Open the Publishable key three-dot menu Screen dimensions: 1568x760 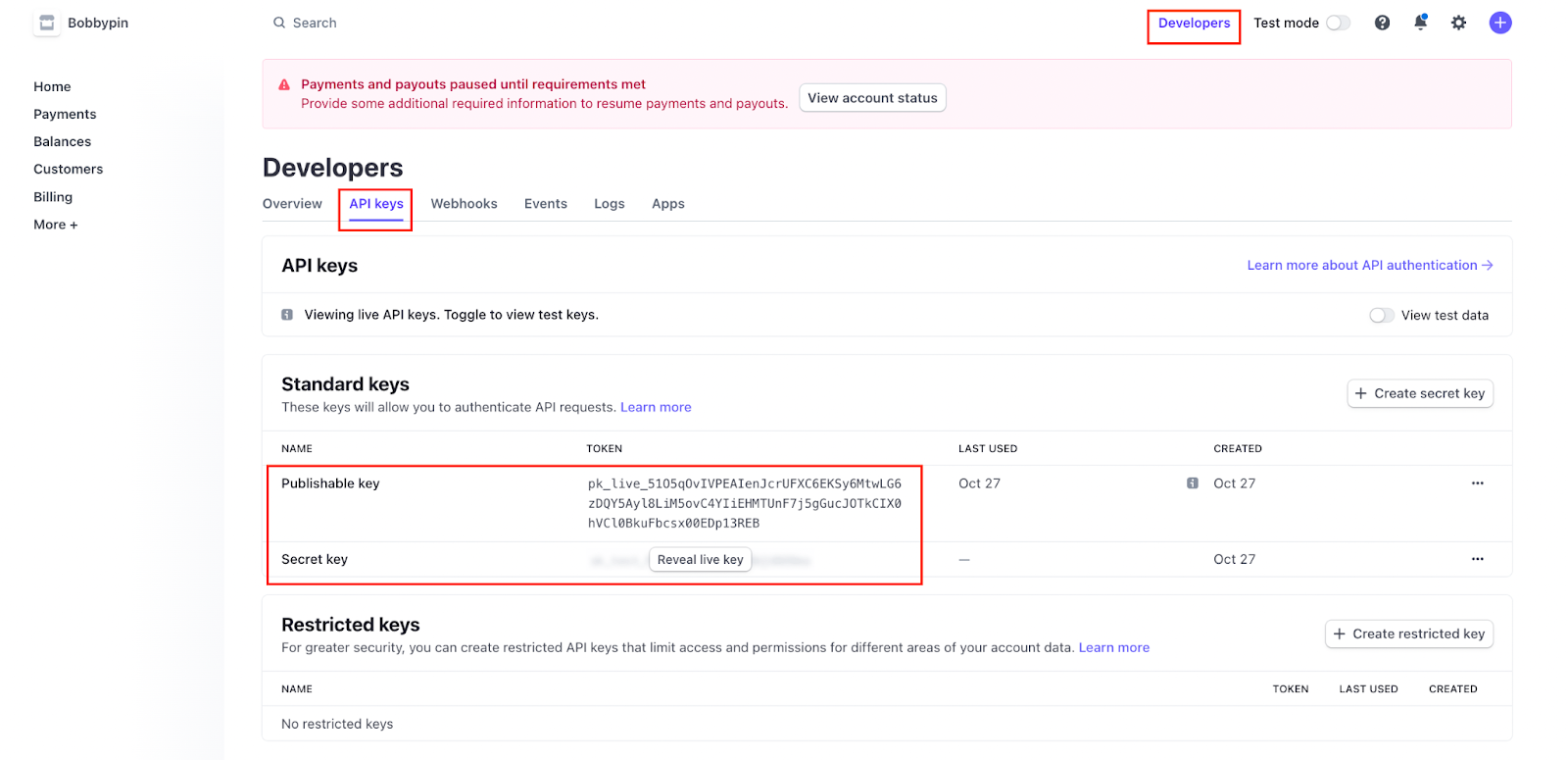(x=1477, y=483)
